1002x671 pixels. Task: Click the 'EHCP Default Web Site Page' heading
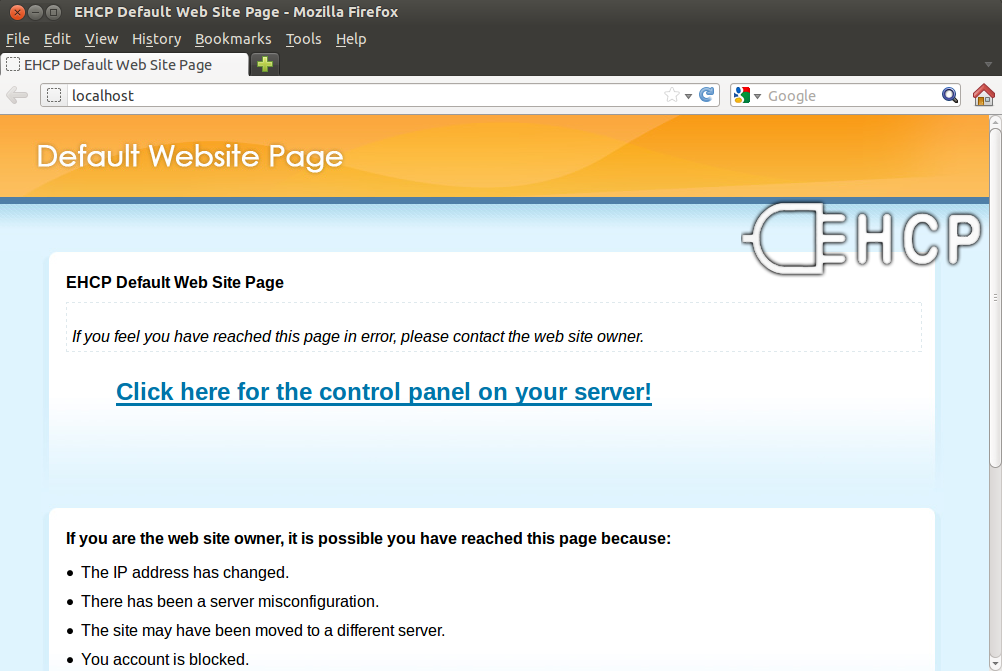click(174, 282)
